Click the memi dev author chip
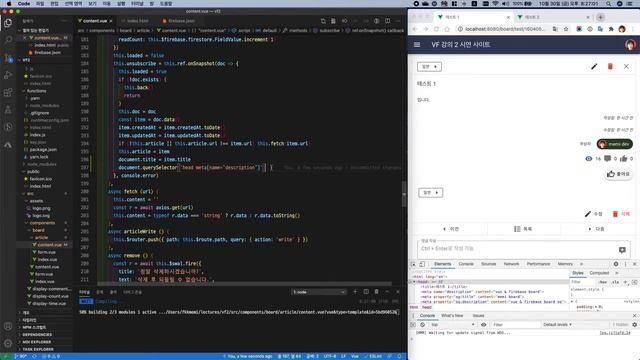Image resolution: width=640 pixels, height=360 pixels. [x=615, y=144]
